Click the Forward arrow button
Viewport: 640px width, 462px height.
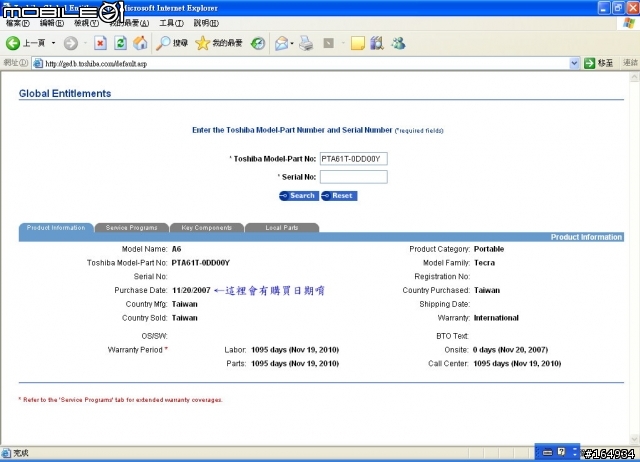tap(71, 43)
